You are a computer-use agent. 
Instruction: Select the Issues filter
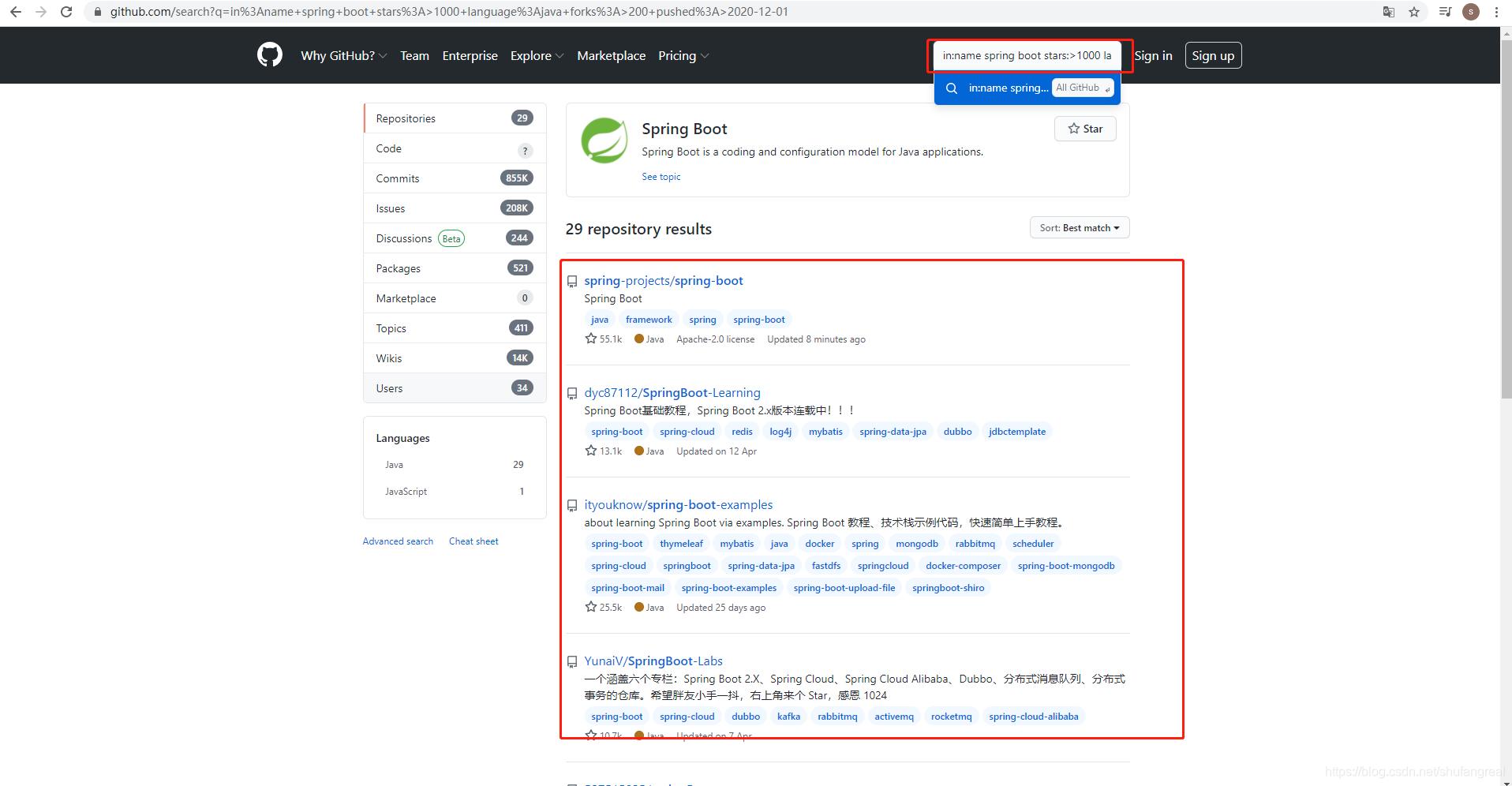tap(455, 208)
